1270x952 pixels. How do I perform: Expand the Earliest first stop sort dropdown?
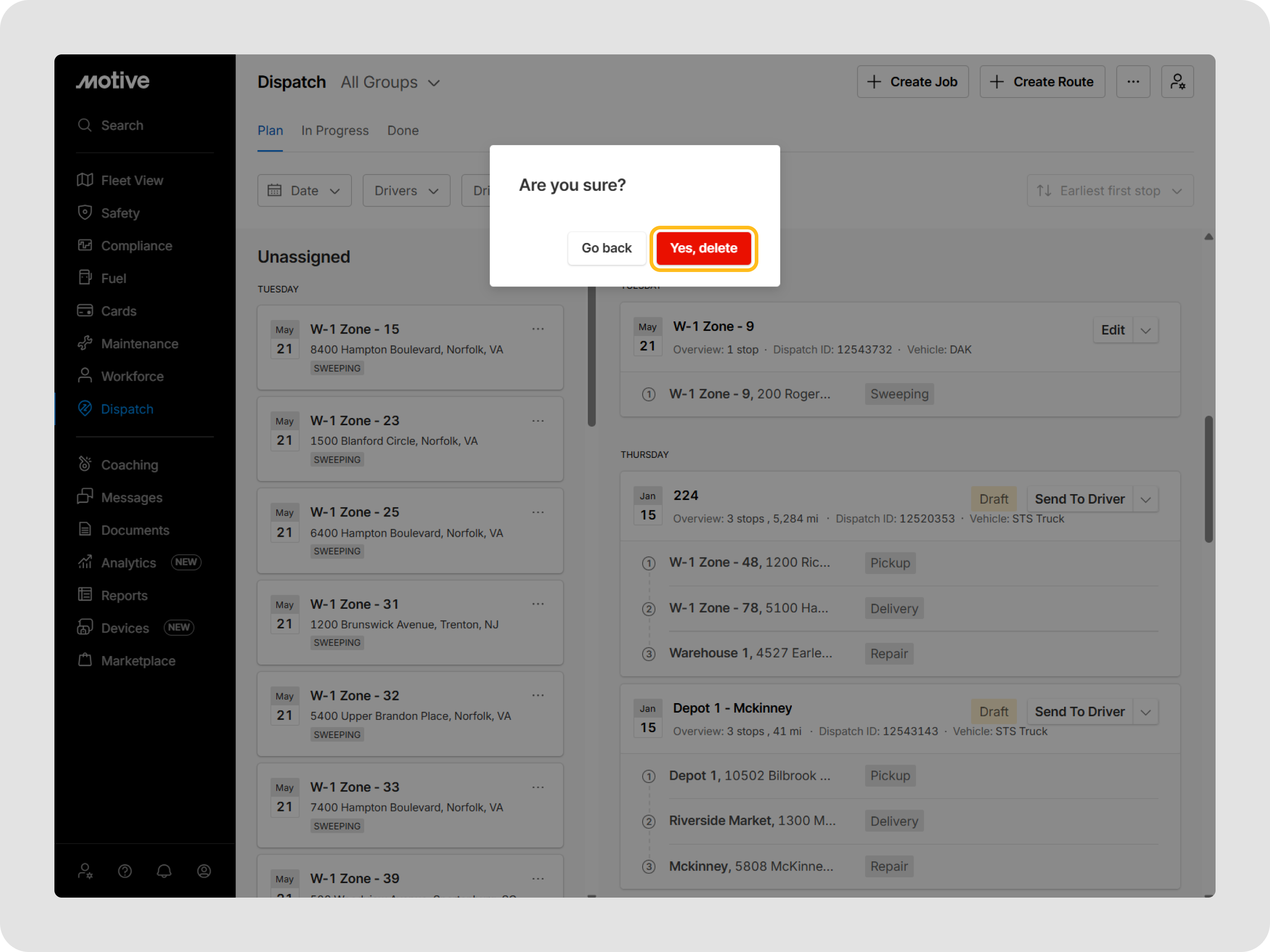pos(1109,190)
